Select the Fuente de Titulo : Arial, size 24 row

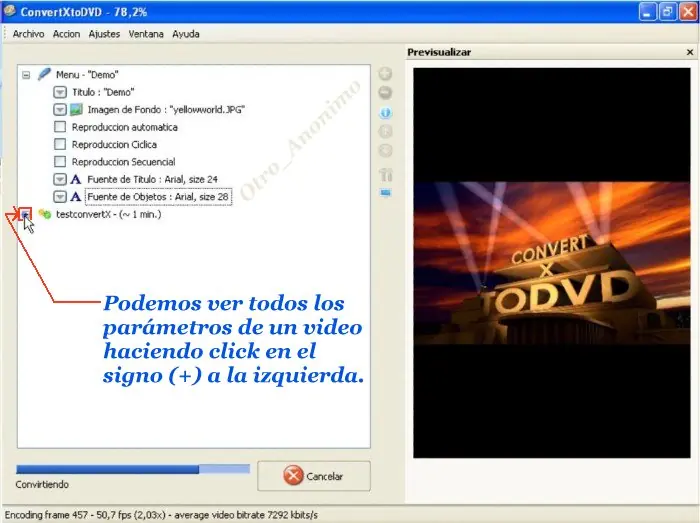[x=152, y=179]
